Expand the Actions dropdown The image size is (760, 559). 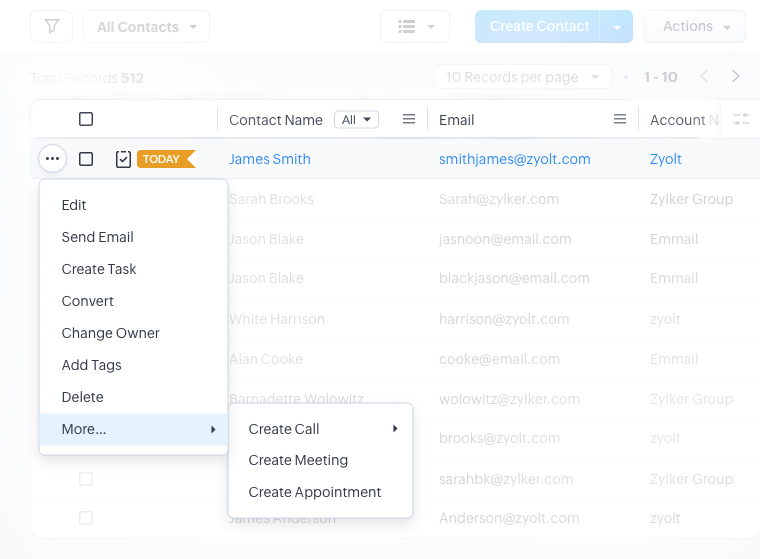(x=695, y=27)
